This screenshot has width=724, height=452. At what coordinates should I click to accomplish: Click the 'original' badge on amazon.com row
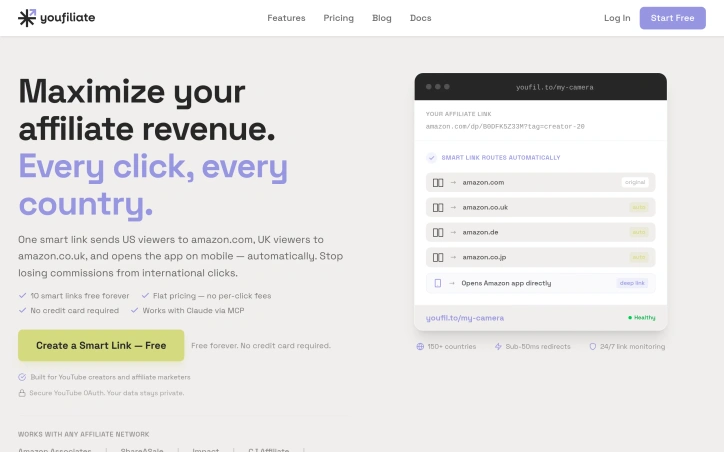pyautogui.click(x=635, y=182)
